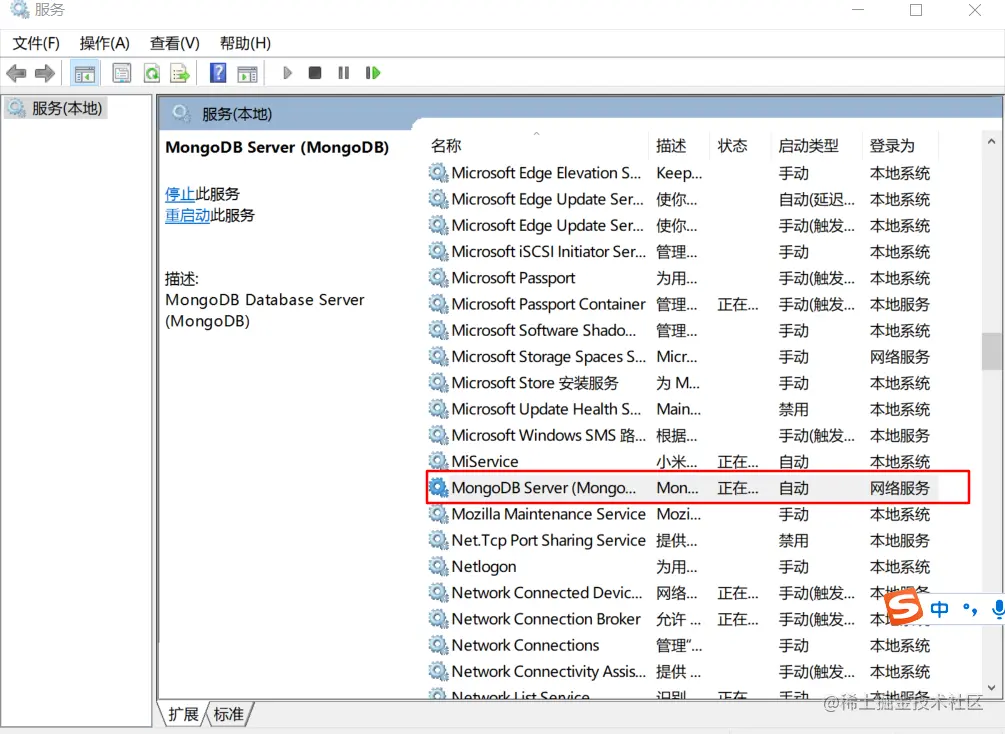The image size is (1005, 734).
Task: Toggle the Chinese/English 中 input mode
Action: coord(940,609)
